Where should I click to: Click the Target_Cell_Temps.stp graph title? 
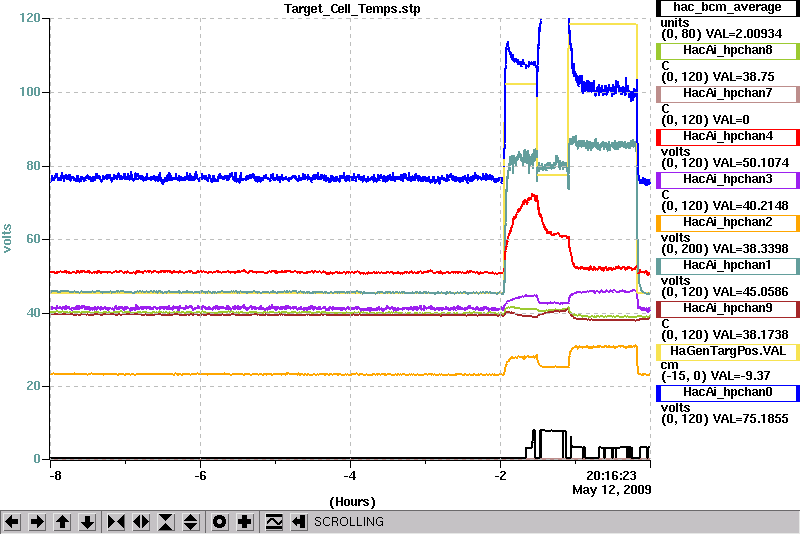click(352, 9)
